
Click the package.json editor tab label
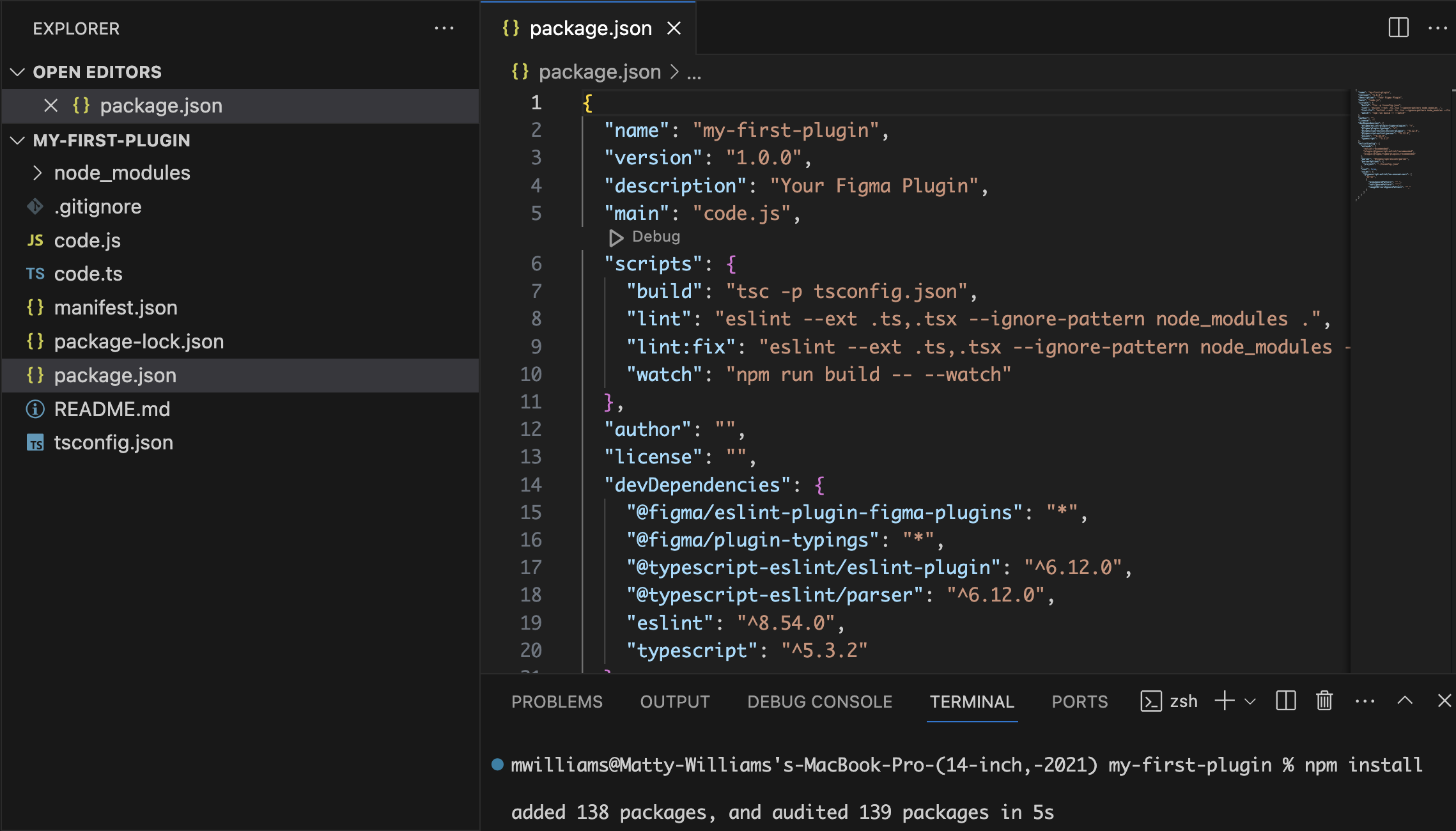pyautogui.click(x=591, y=28)
